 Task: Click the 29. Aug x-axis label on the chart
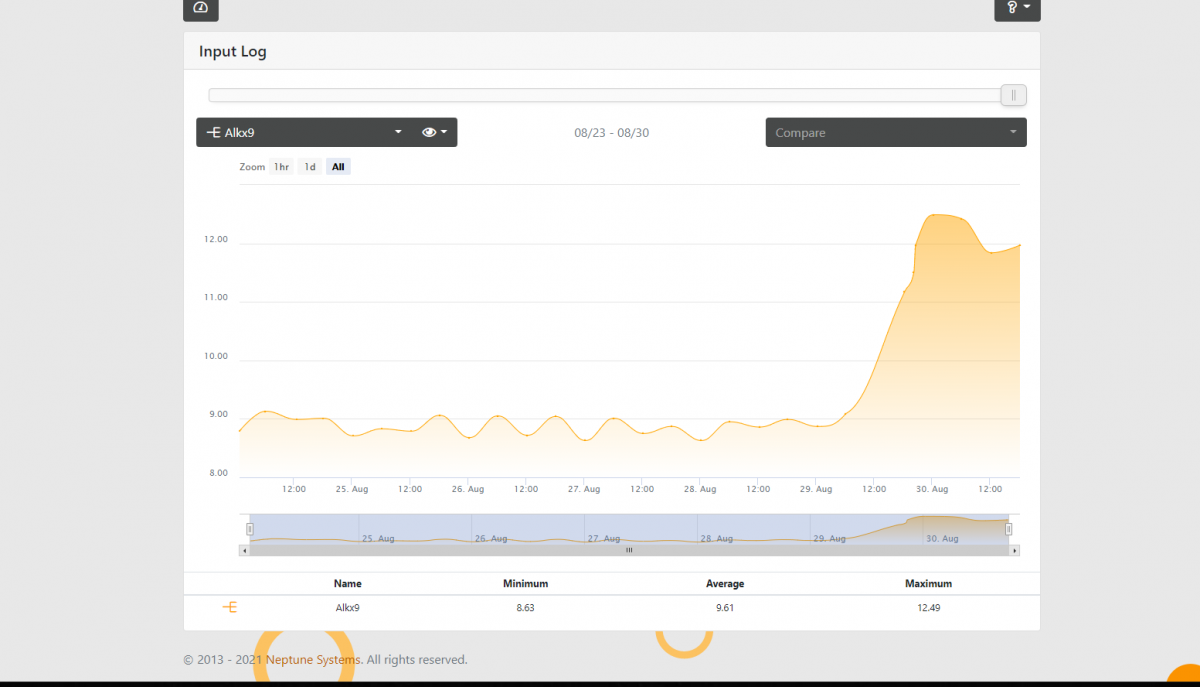[x=816, y=489]
